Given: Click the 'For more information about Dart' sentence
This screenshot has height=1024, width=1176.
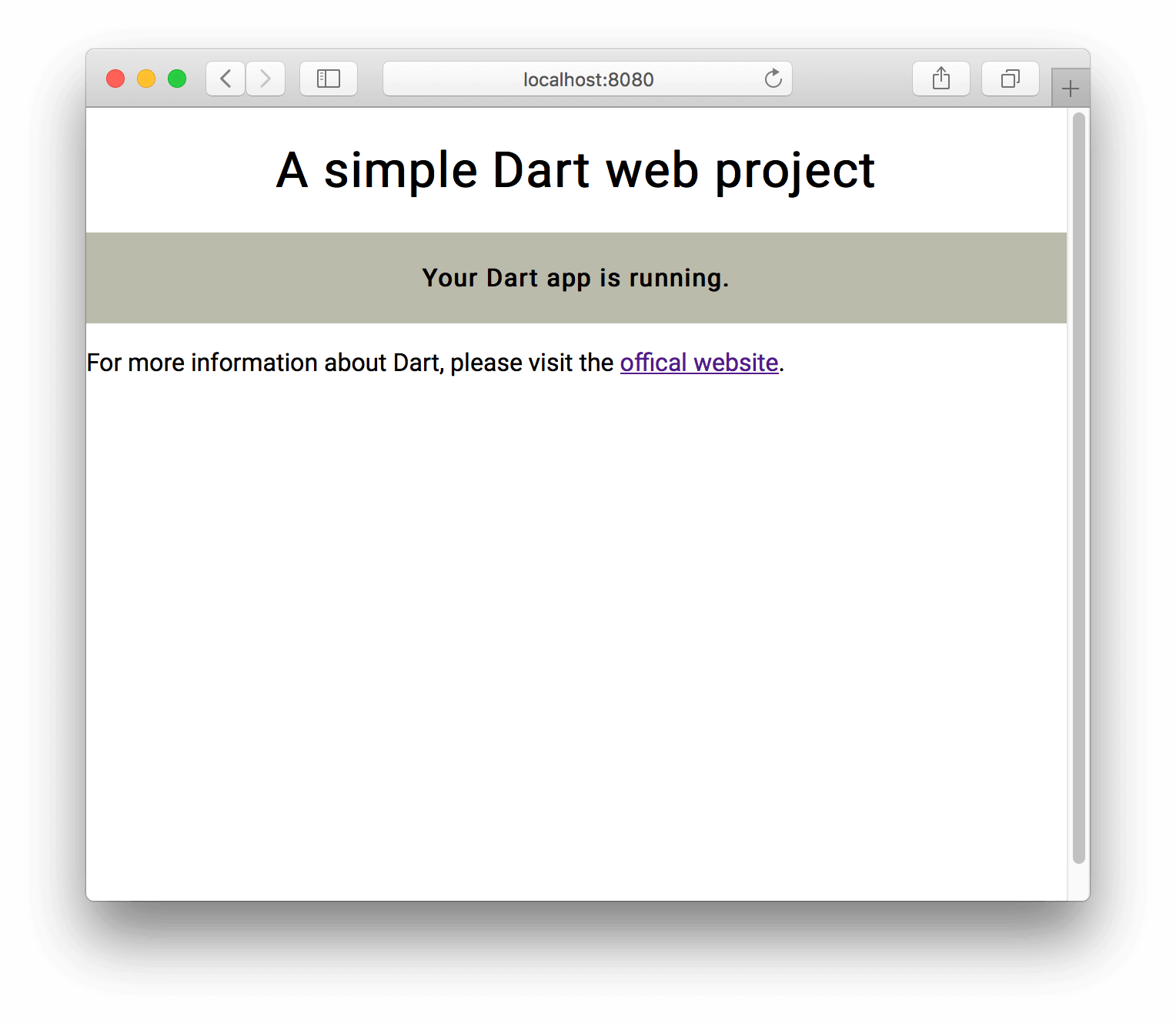Looking at the screenshot, I should tap(436, 363).
